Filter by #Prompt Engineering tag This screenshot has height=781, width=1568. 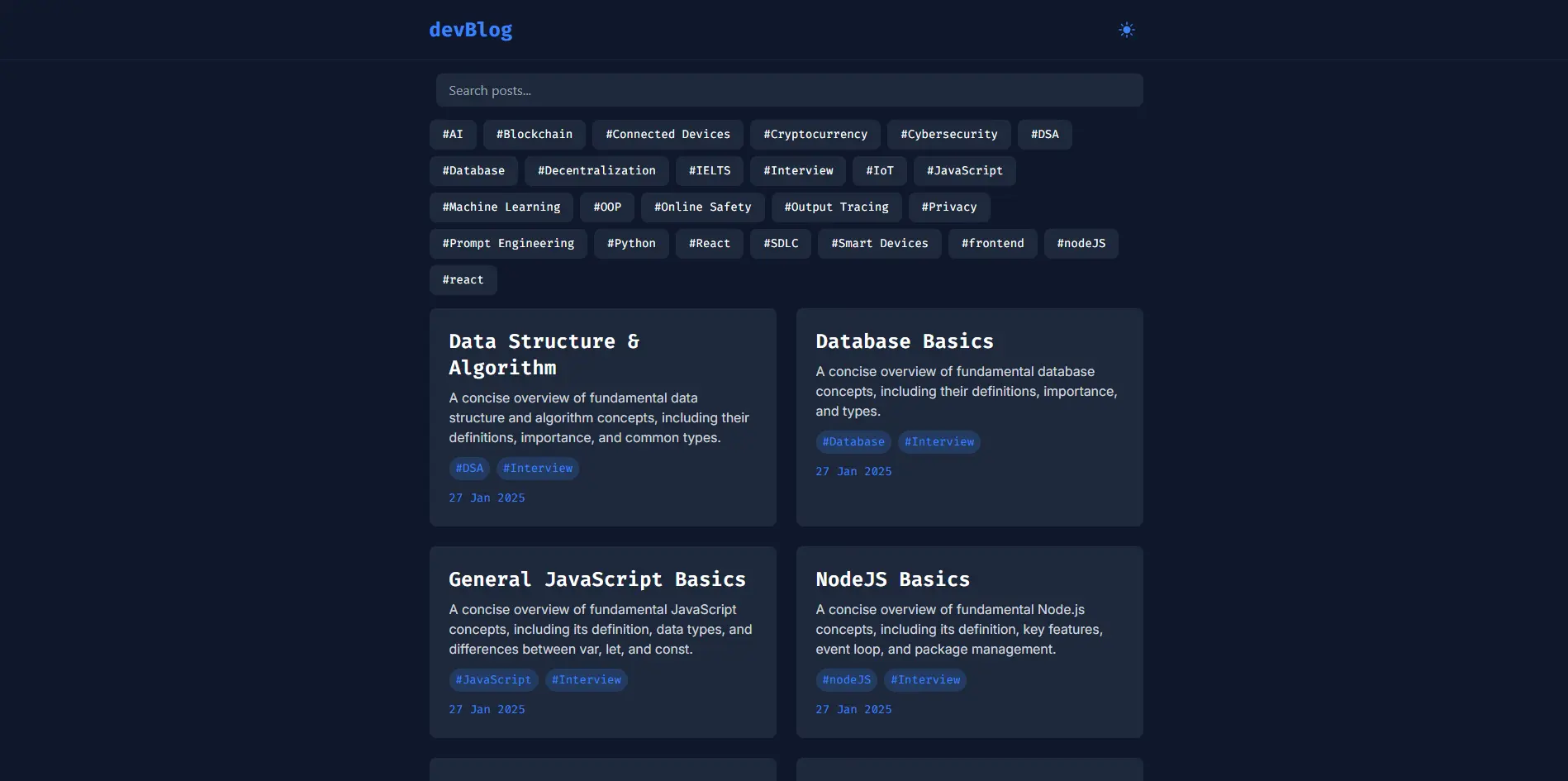pos(508,244)
